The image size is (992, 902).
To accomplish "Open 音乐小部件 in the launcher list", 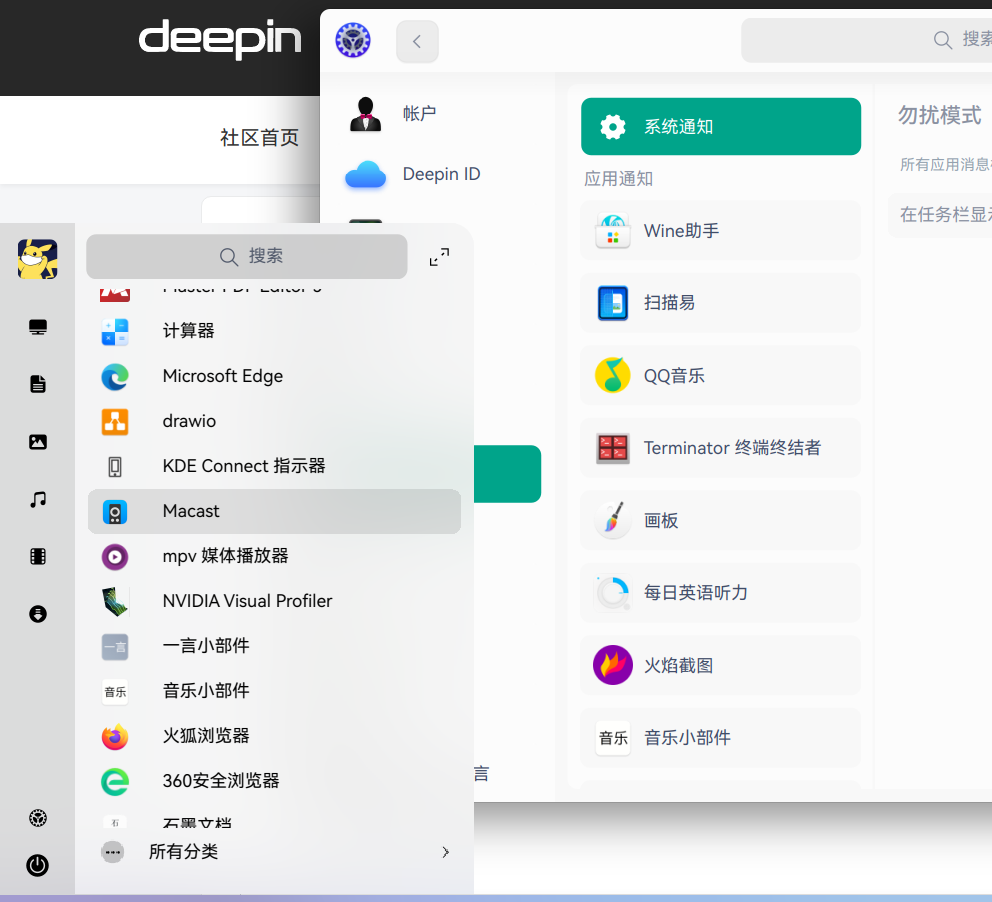I will [274, 691].
